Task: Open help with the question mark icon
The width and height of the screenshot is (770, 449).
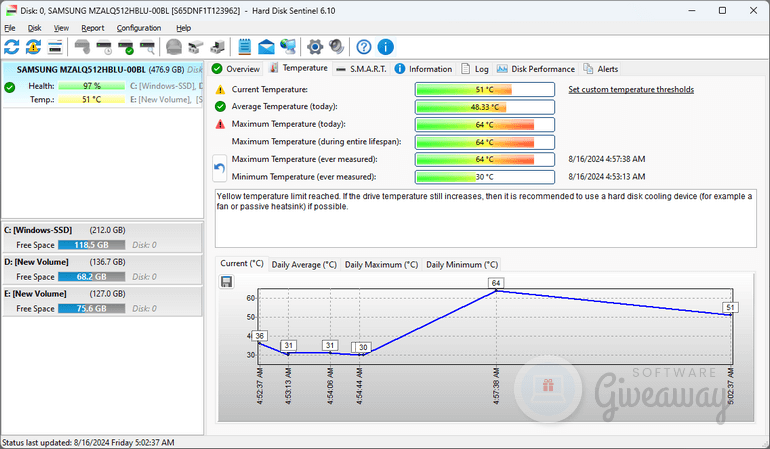Action: tap(363, 47)
